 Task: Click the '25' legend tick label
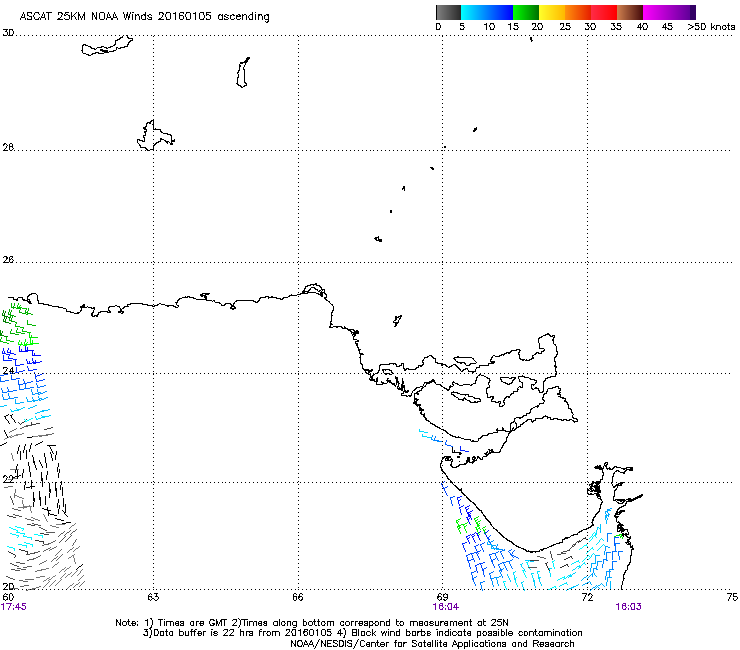pos(565,27)
